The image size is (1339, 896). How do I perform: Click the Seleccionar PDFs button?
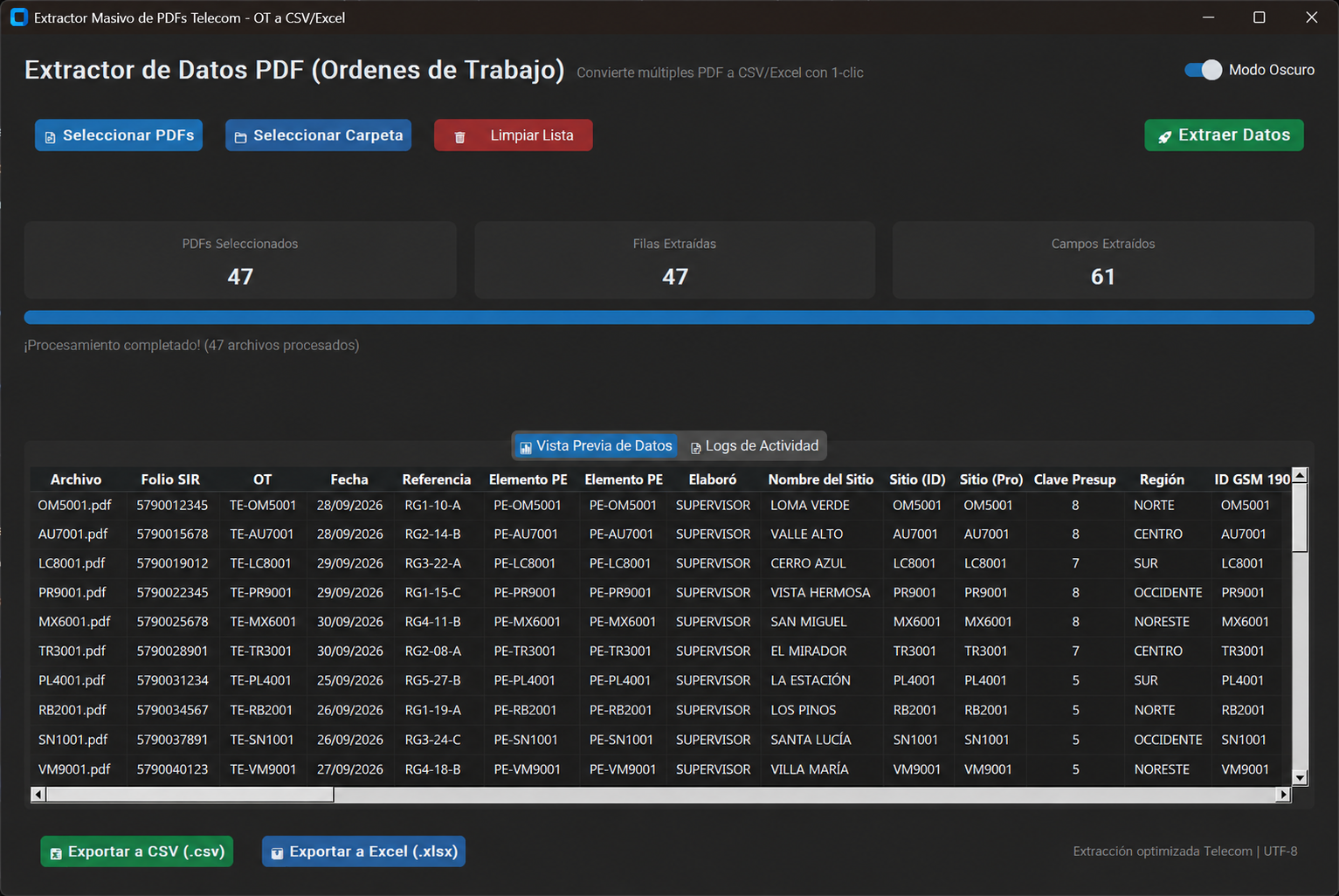click(119, 135)
